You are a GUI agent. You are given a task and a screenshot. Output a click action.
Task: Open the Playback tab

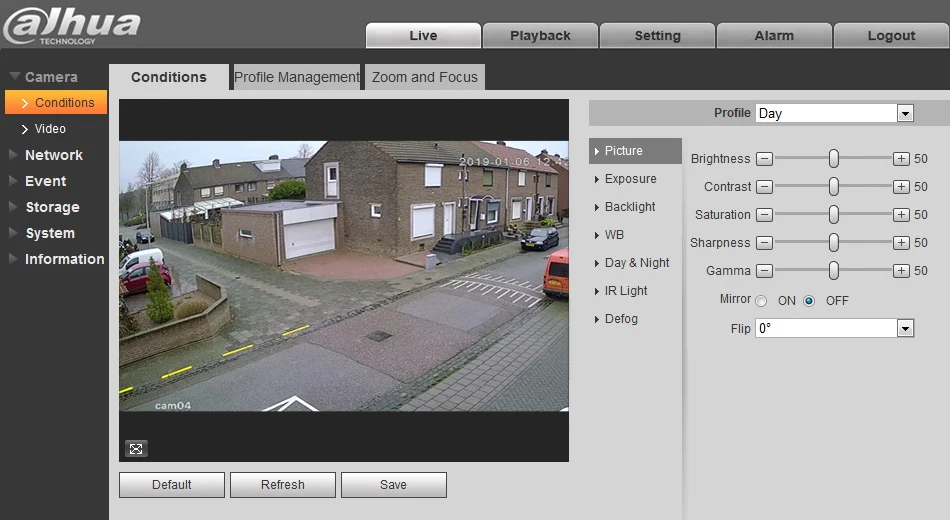click(540, 36)
